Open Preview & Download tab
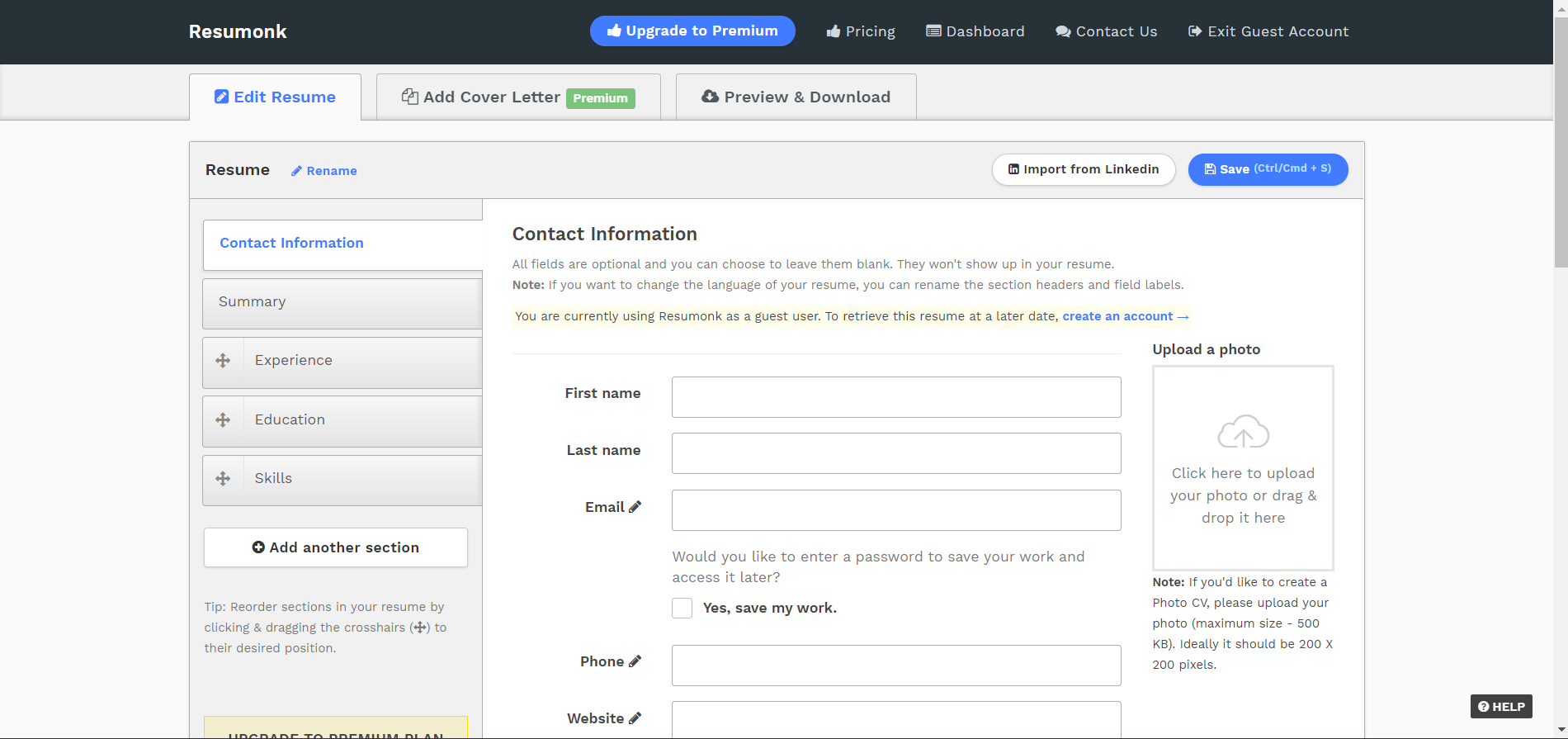The width and height of the screenshot is (1568, 739). tap(796, 97)
